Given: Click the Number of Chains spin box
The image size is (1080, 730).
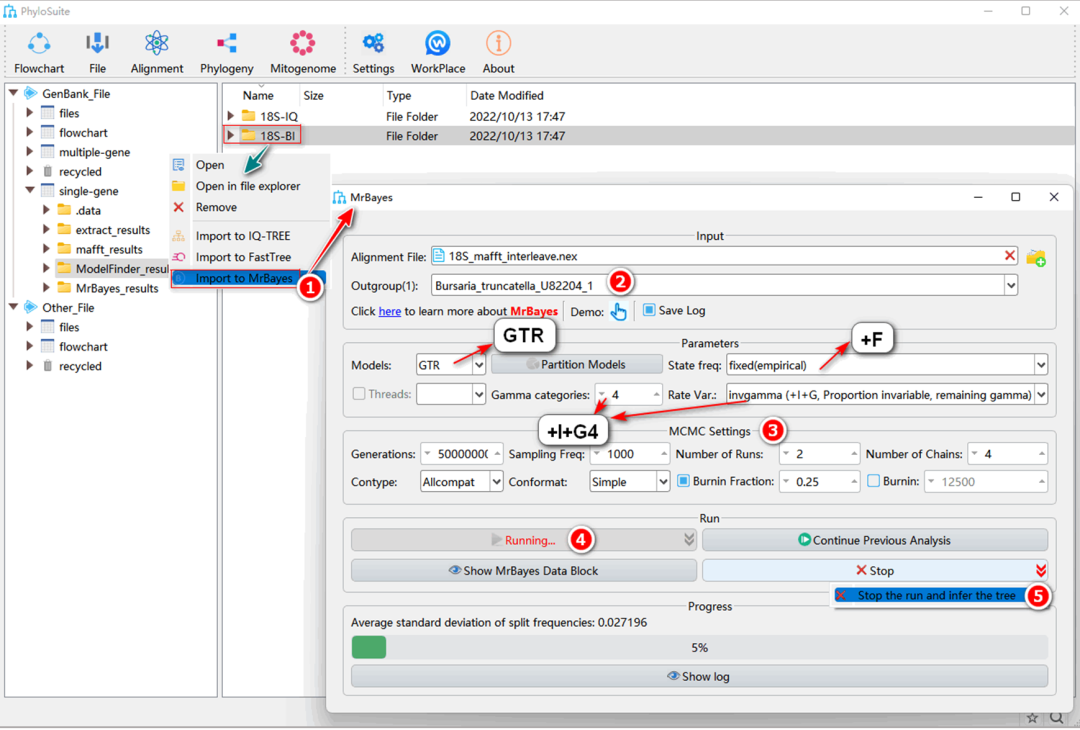Looking at the screenshot, I should tap(1008, 454).
